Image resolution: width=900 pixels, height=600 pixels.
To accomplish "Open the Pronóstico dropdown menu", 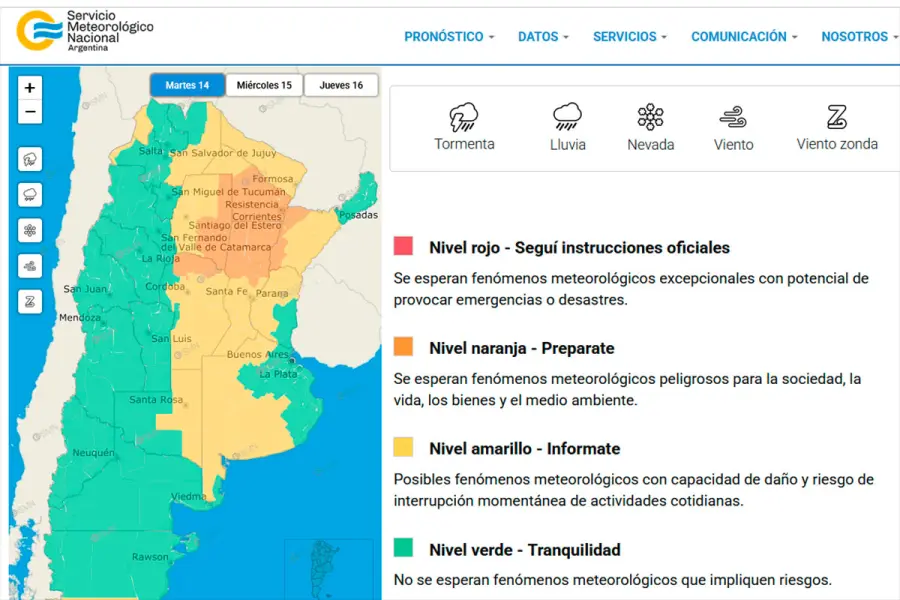I will tap(449, 36).
